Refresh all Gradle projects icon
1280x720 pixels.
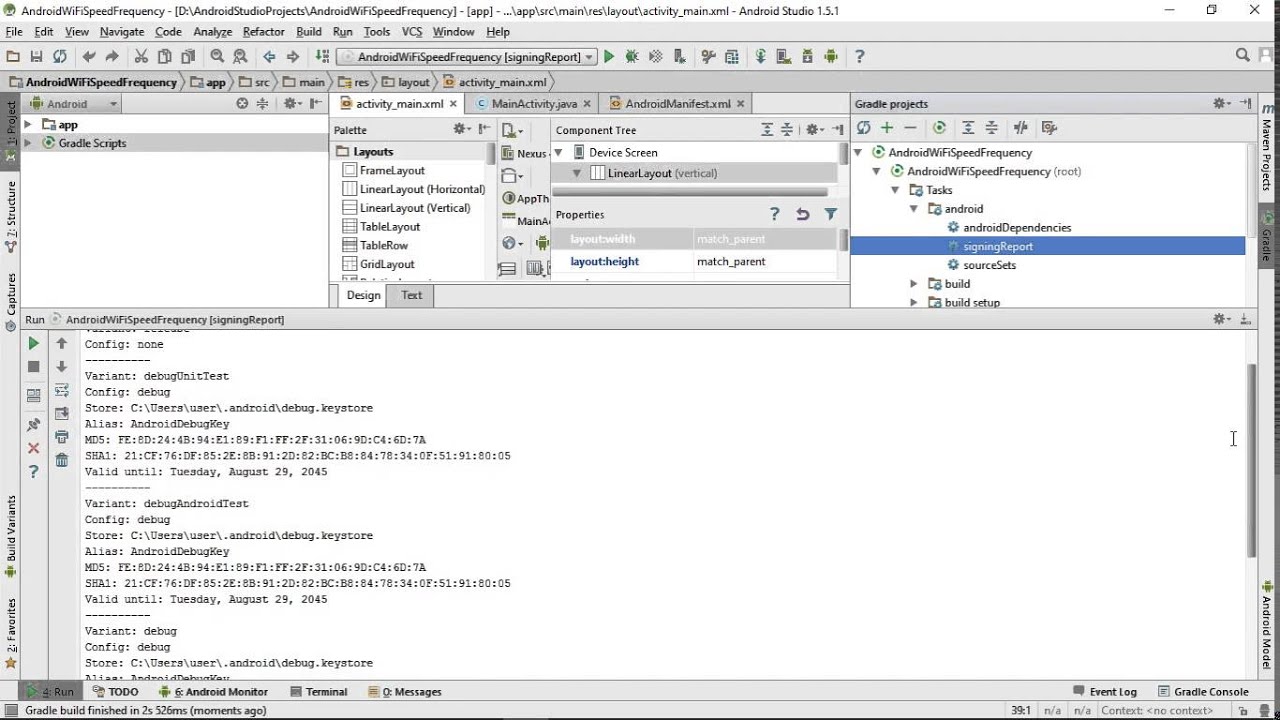[x=864, y=128]
